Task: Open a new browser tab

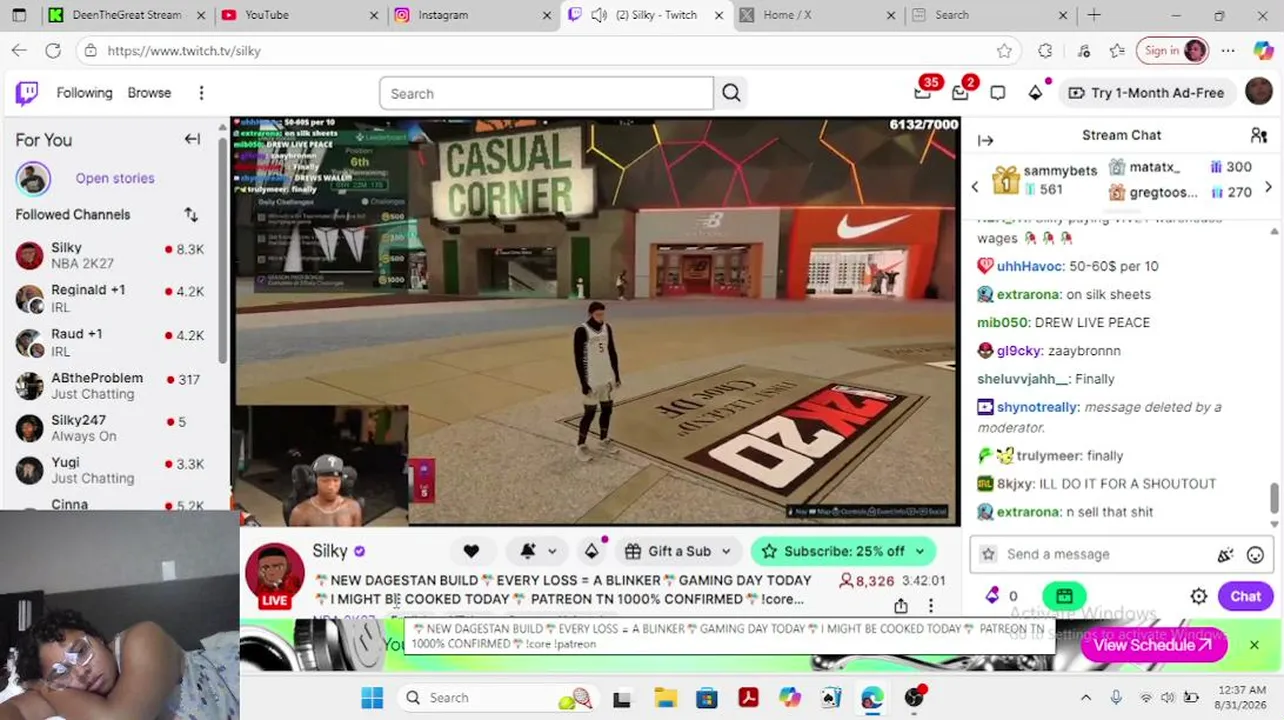Action: 1094,15
